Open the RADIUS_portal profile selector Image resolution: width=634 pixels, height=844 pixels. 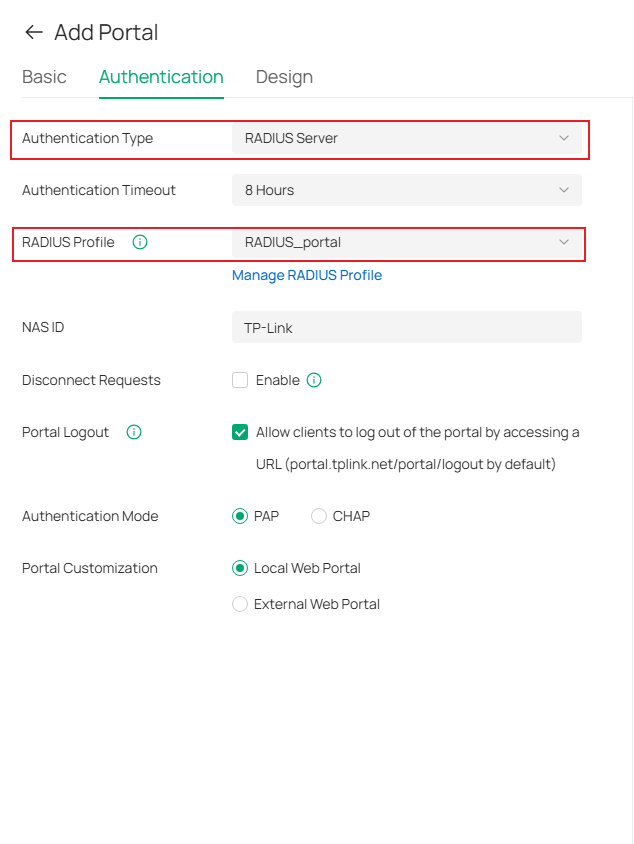click(406, 242)
